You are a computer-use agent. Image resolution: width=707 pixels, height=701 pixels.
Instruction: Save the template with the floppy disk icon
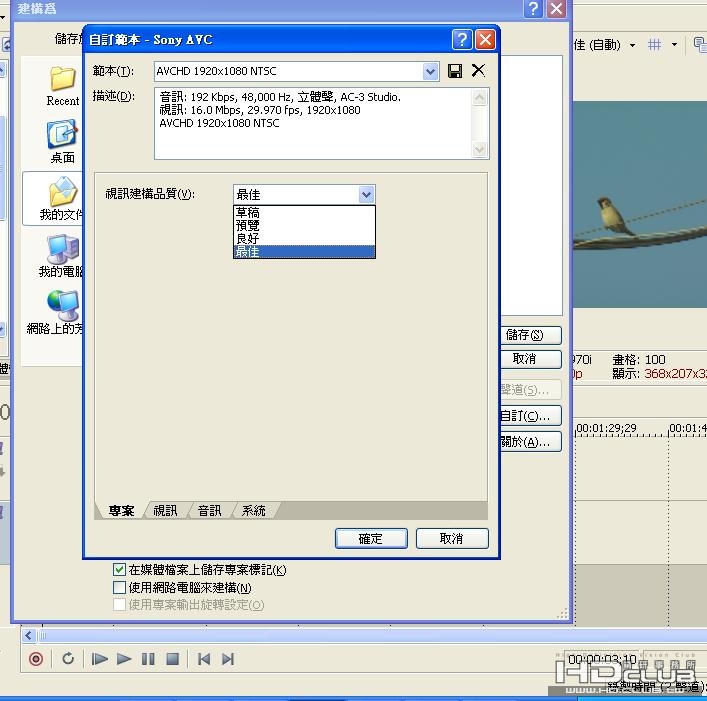[454, 71]
